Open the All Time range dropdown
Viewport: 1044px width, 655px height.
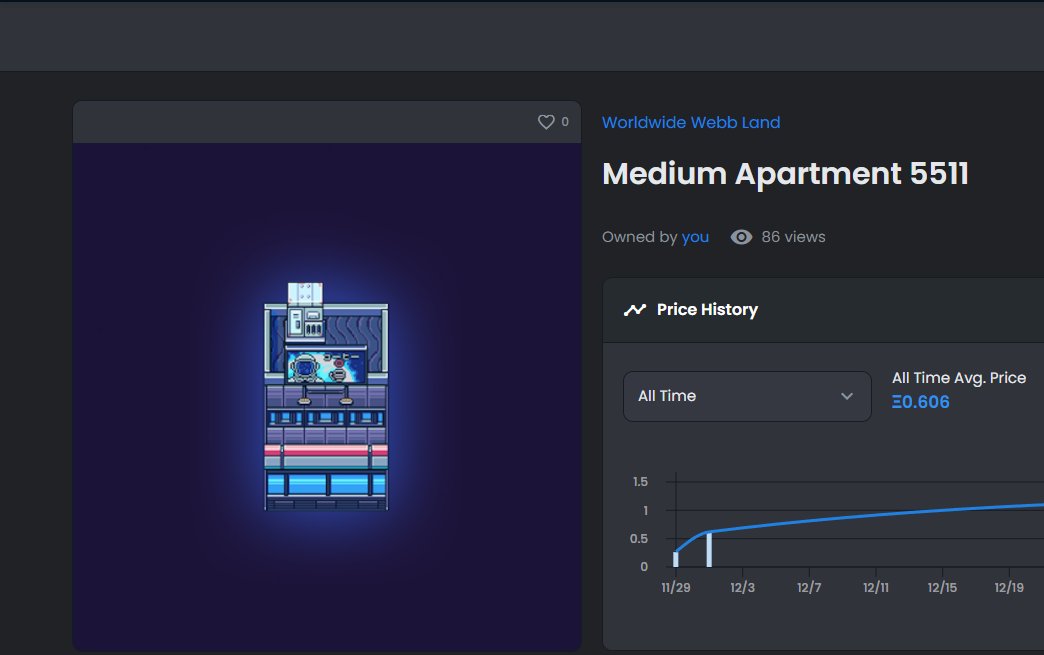[x=747, y=396]
